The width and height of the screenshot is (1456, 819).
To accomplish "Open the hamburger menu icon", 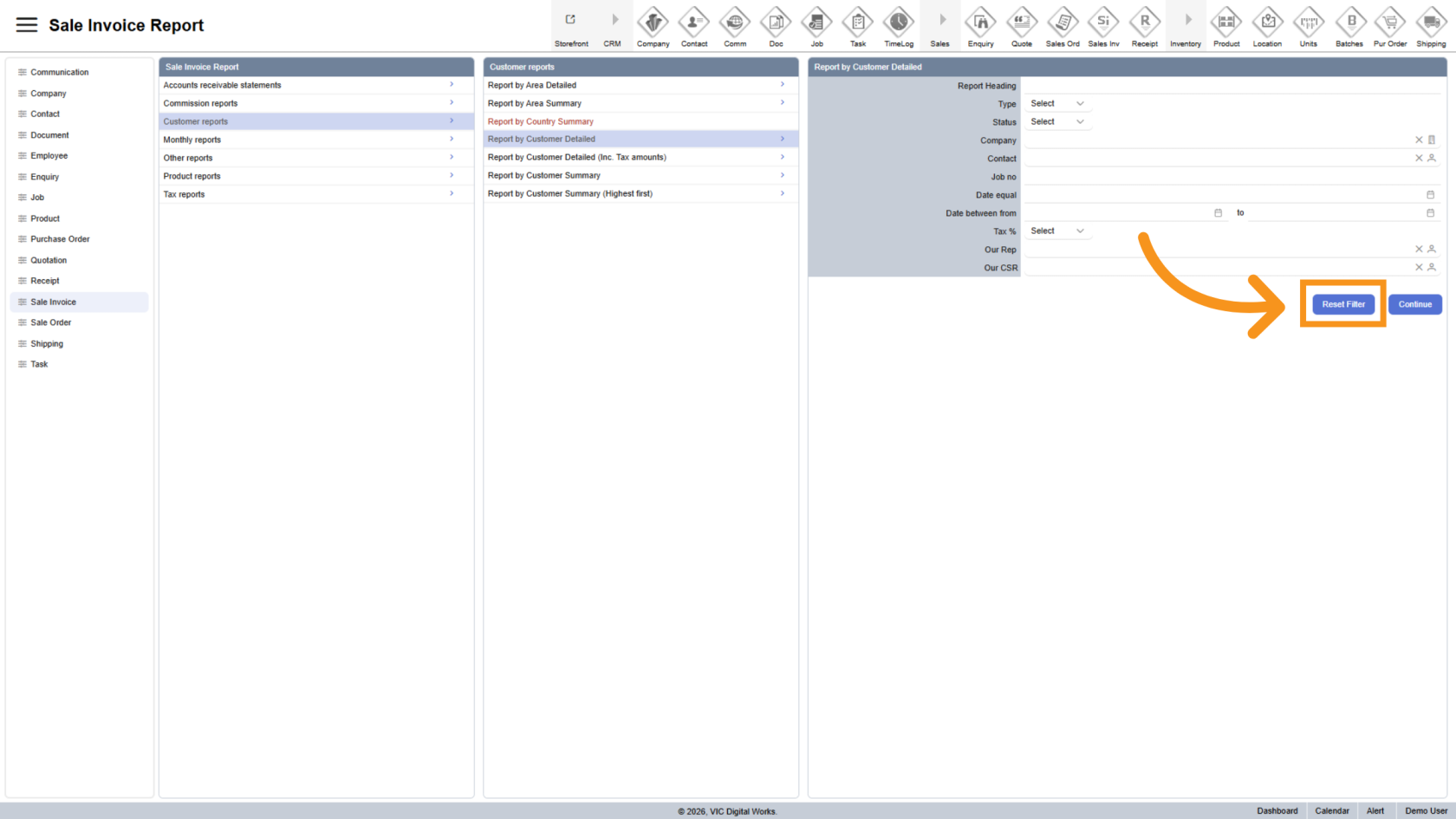I will click(x=27, y=25).
